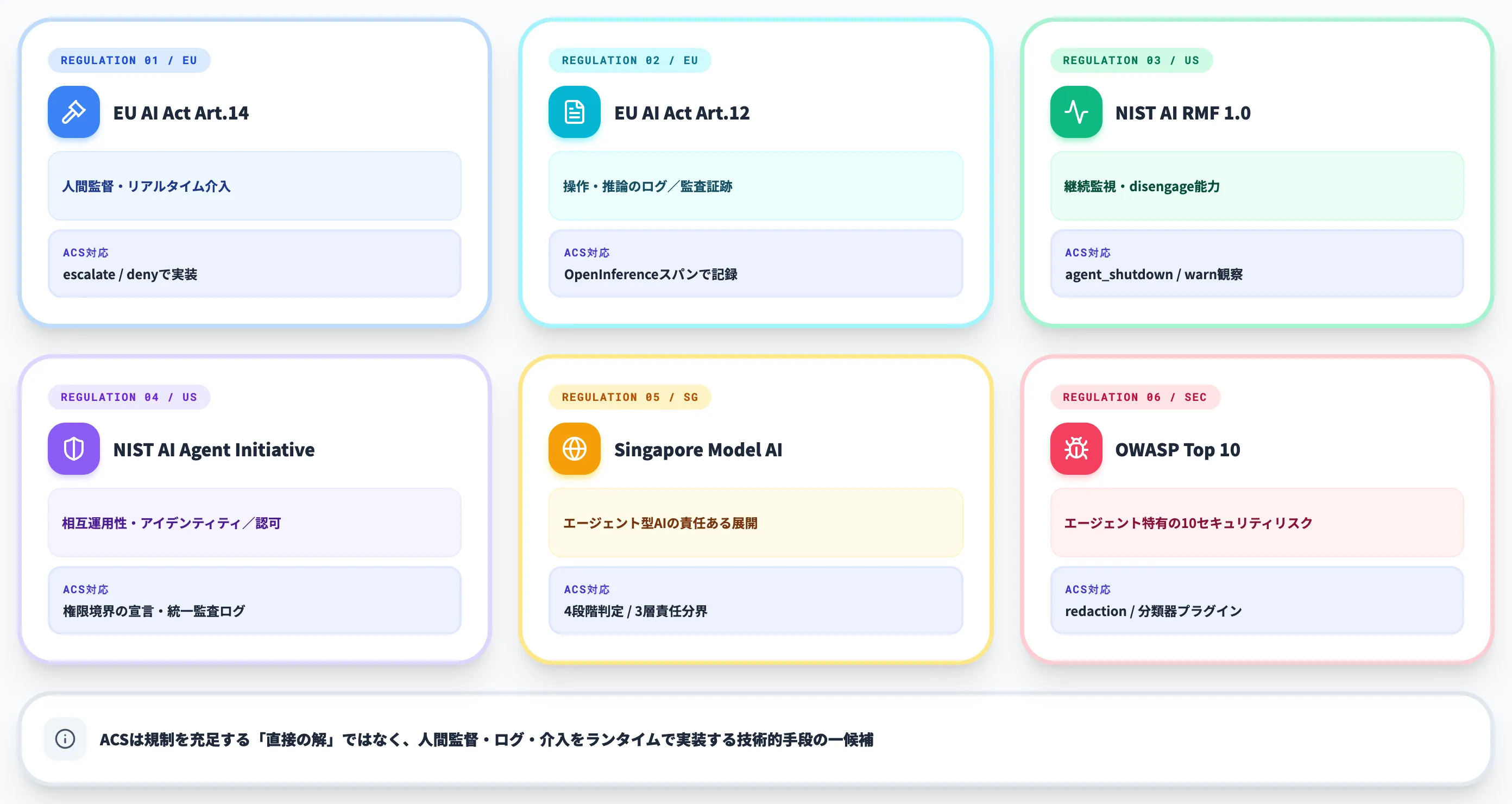Click the gavel icon beside EU AI Act Art.14

click(73, 112)
